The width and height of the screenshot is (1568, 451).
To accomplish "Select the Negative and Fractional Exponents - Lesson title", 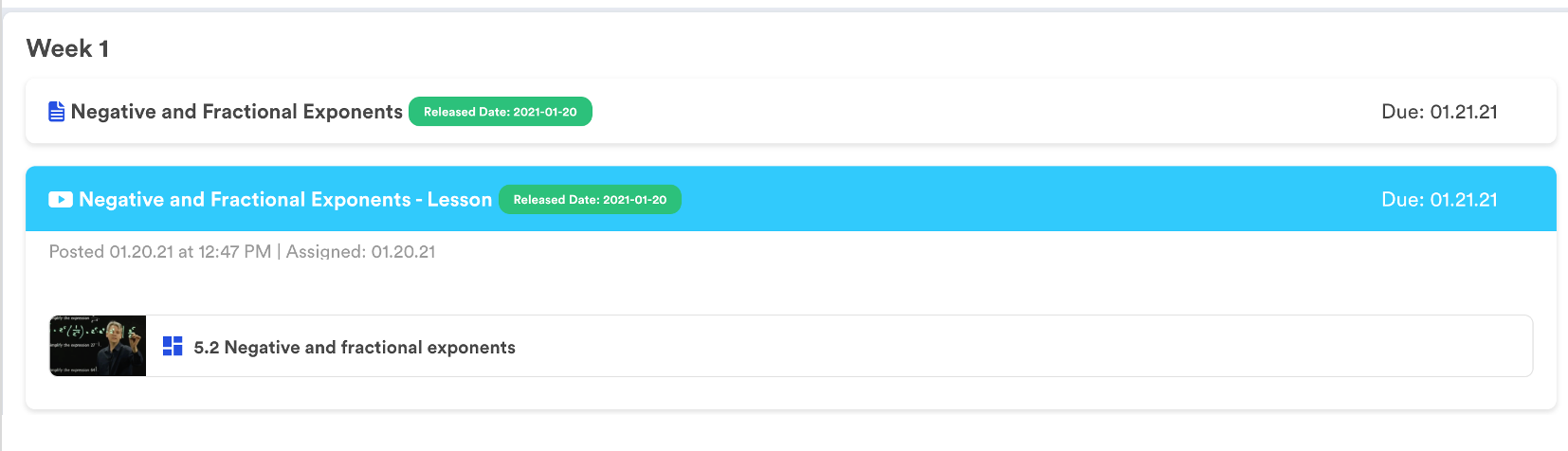I will 284,200.
